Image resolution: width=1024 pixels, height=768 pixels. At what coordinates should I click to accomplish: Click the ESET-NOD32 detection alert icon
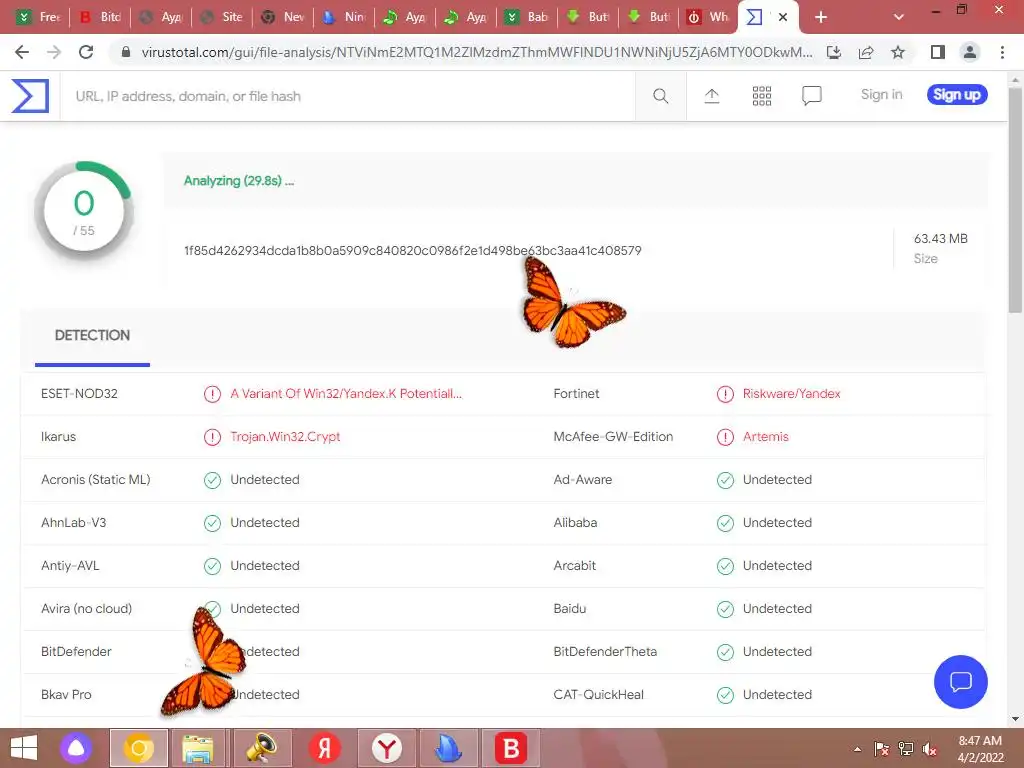point(212,394)
